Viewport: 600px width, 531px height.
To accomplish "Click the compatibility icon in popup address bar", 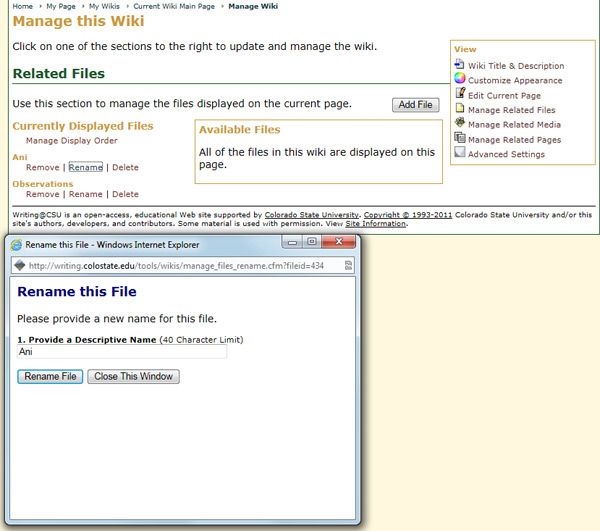I will click(348, 266).
